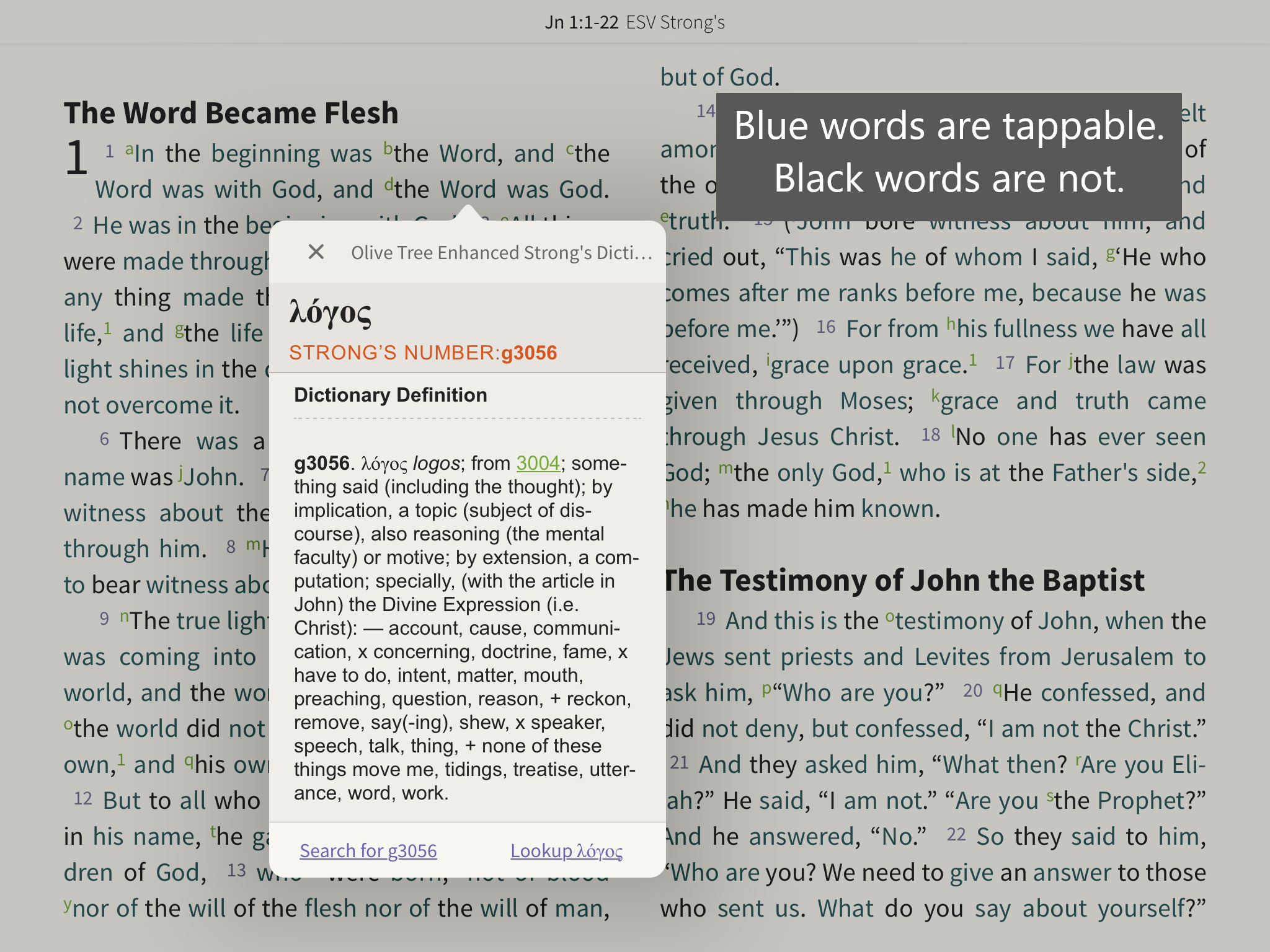Screen dimensions: 1270x952
Task: Tap the Dictionary Definition heading
Action: (391, 395)
